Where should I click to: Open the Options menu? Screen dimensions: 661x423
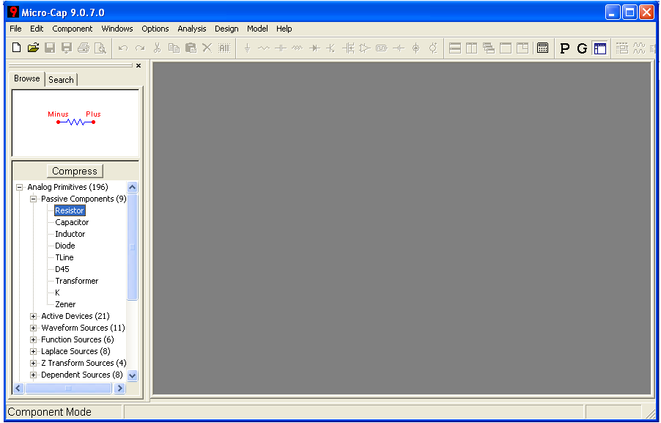coord(155,29)
